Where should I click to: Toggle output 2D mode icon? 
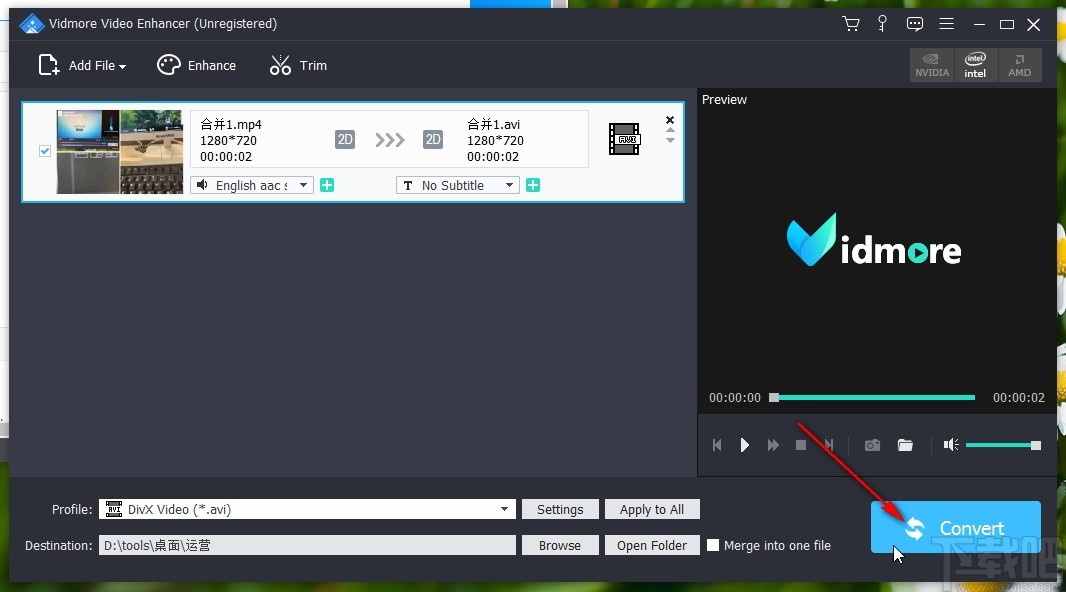432,139
